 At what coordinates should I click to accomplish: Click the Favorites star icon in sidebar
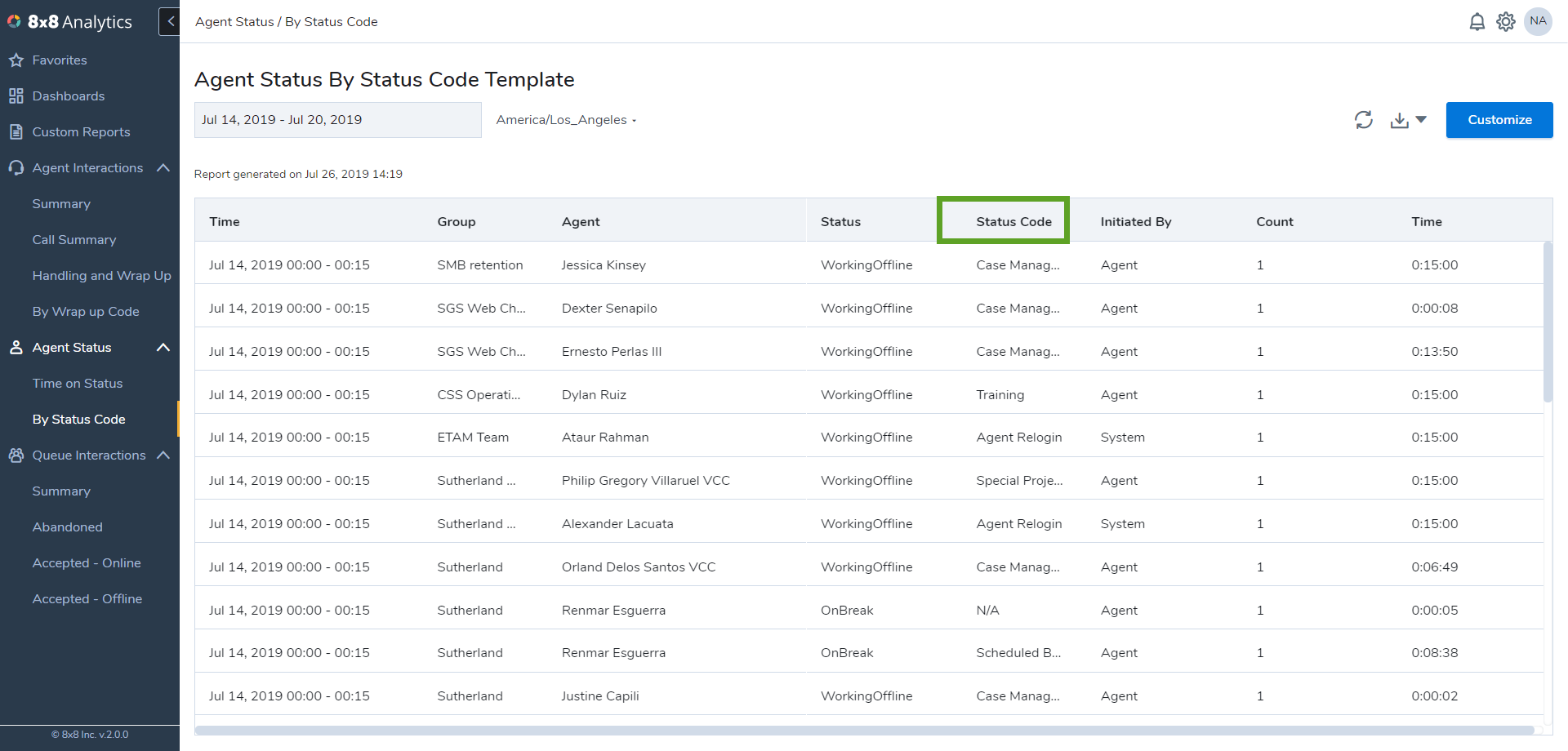point(16,60)
